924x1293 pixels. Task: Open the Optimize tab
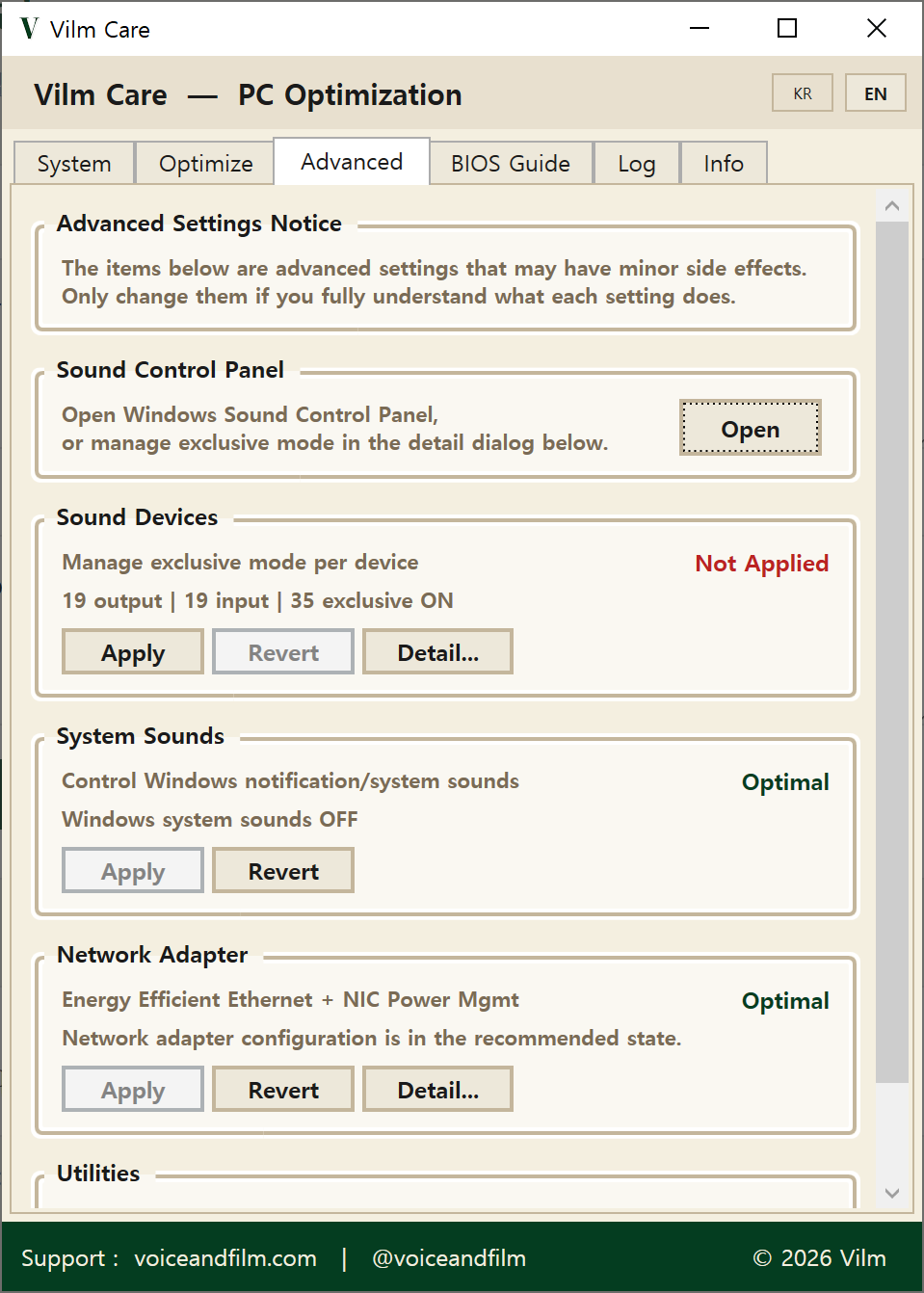point(204,163)
